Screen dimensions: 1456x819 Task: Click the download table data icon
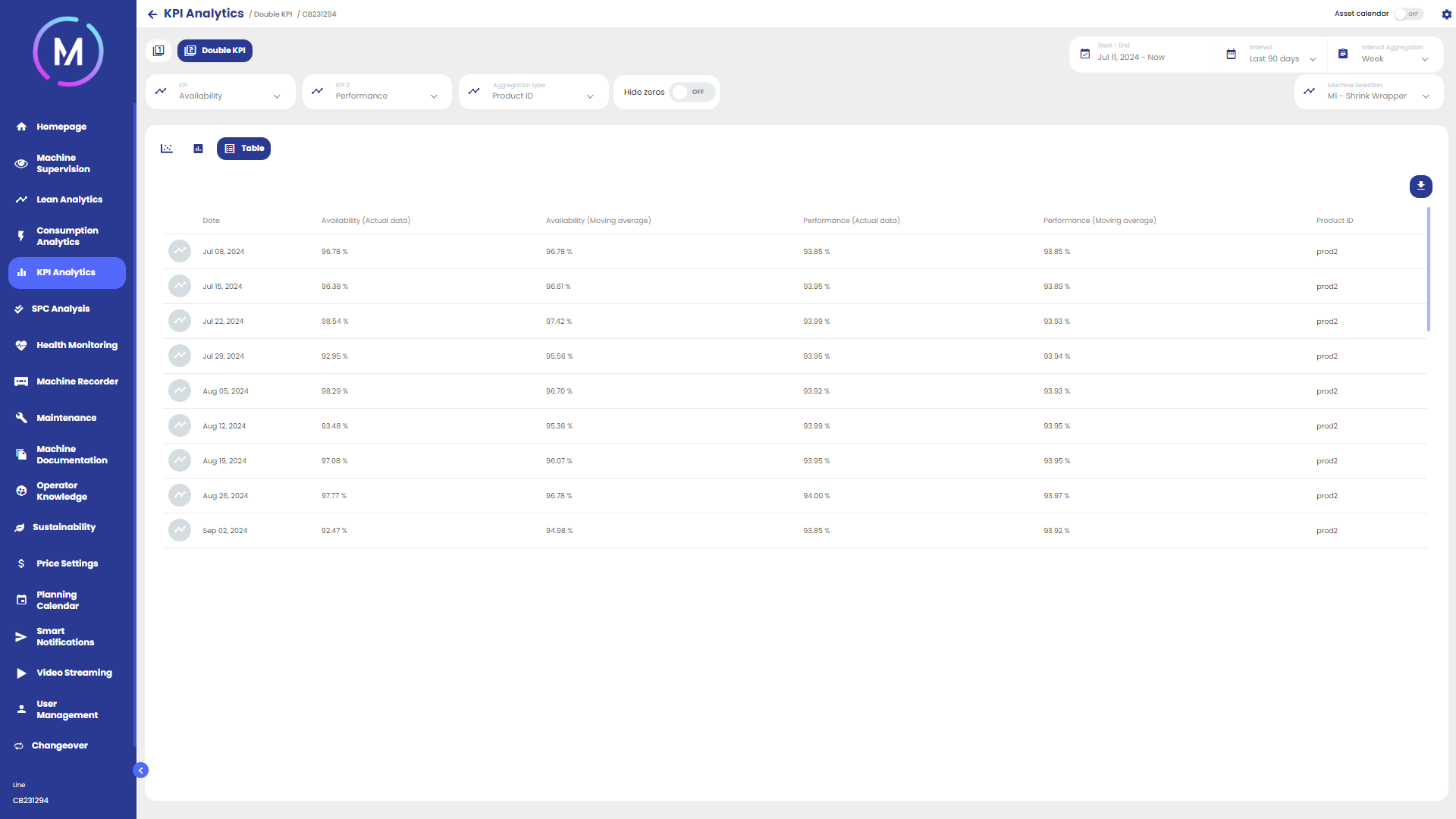(1420, 186)
